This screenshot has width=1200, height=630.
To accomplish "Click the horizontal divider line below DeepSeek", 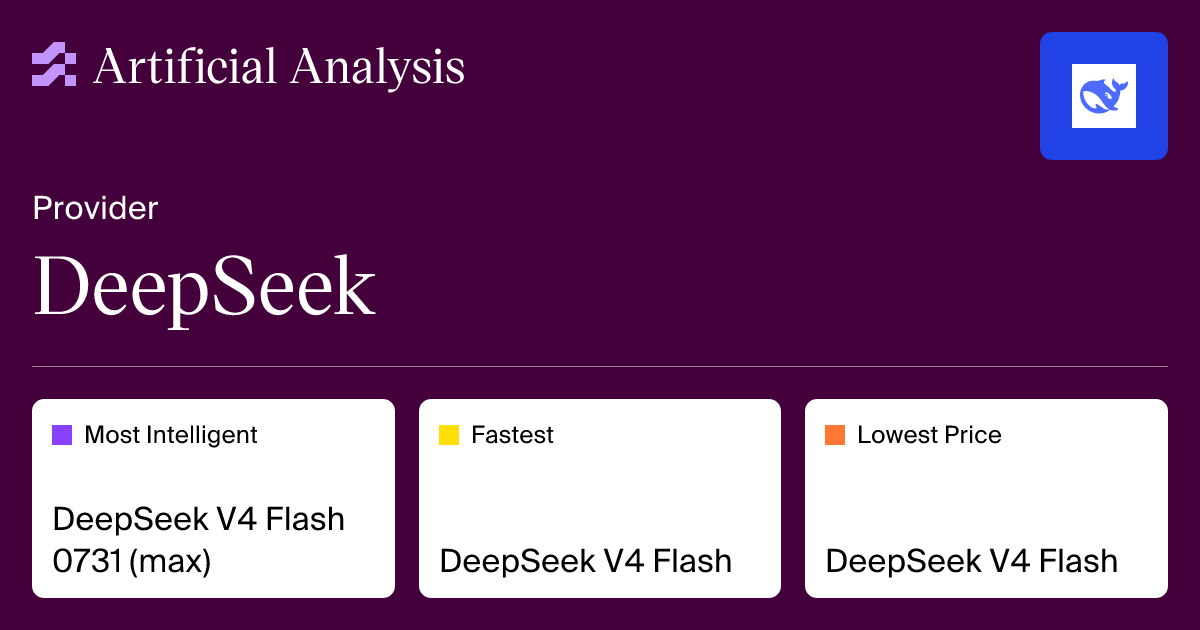I will pos(600,366).
